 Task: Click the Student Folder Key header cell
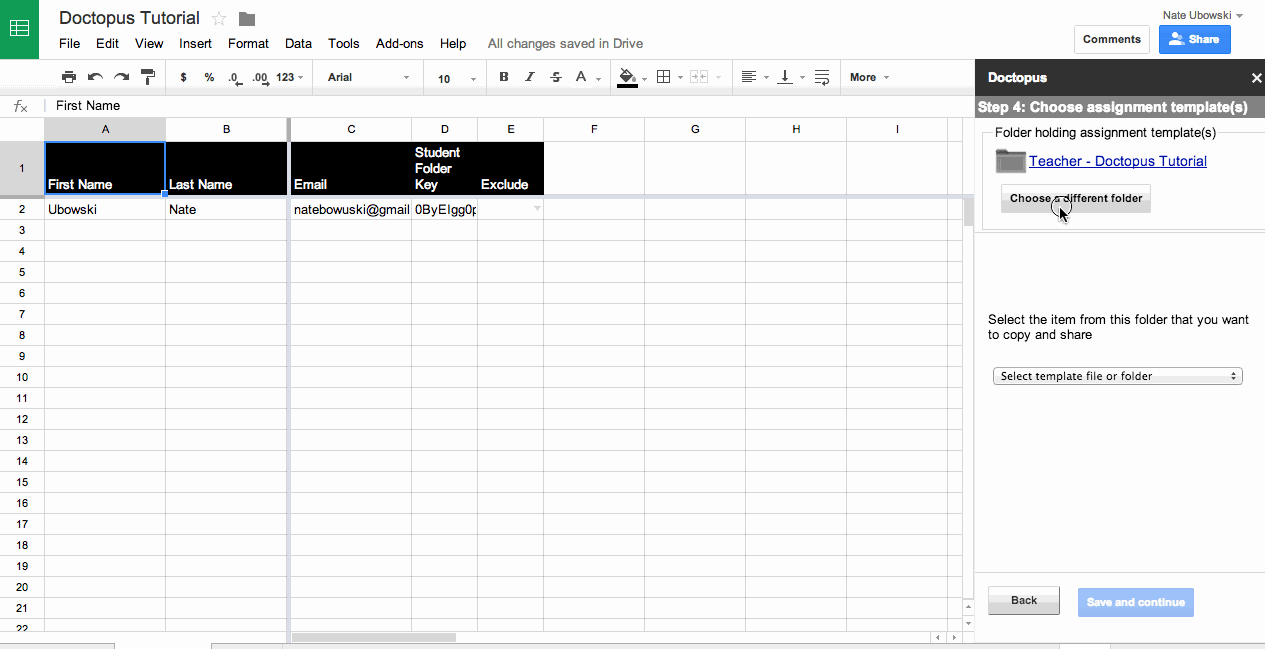click(444, 168)
